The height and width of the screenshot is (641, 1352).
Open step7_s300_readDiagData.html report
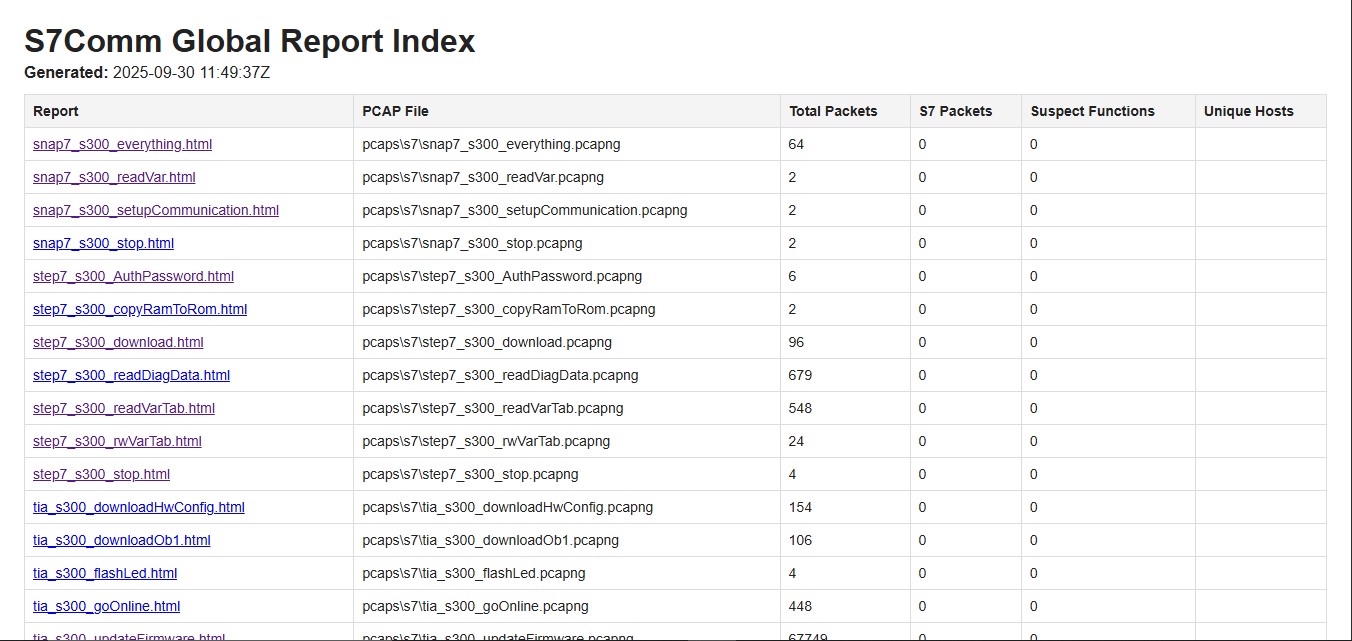[131, 375]
